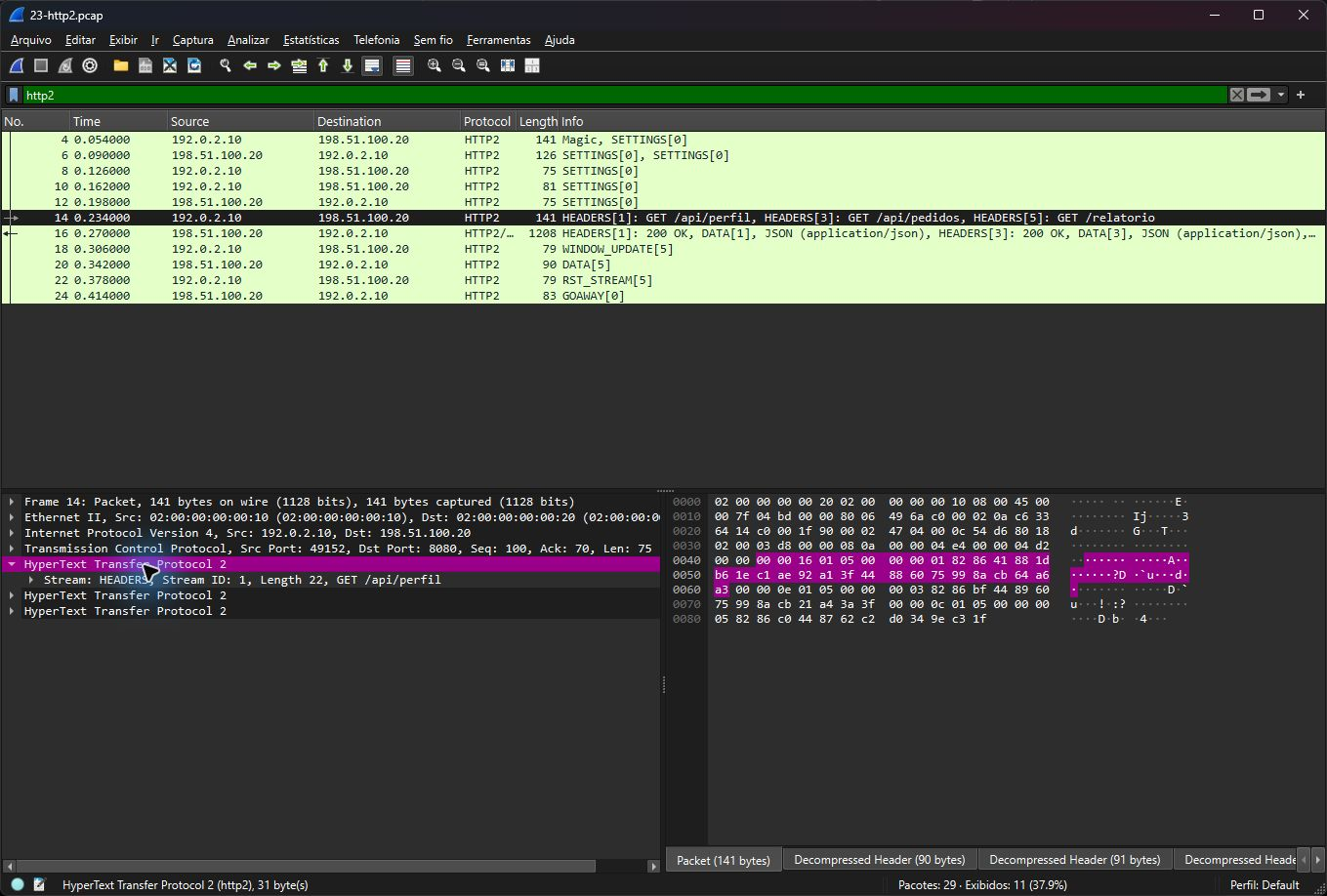The height and width of the screenshot is (896, 1327).
Task: Expand Transmission Control Protocol node
Action: (x=12, y=549)
